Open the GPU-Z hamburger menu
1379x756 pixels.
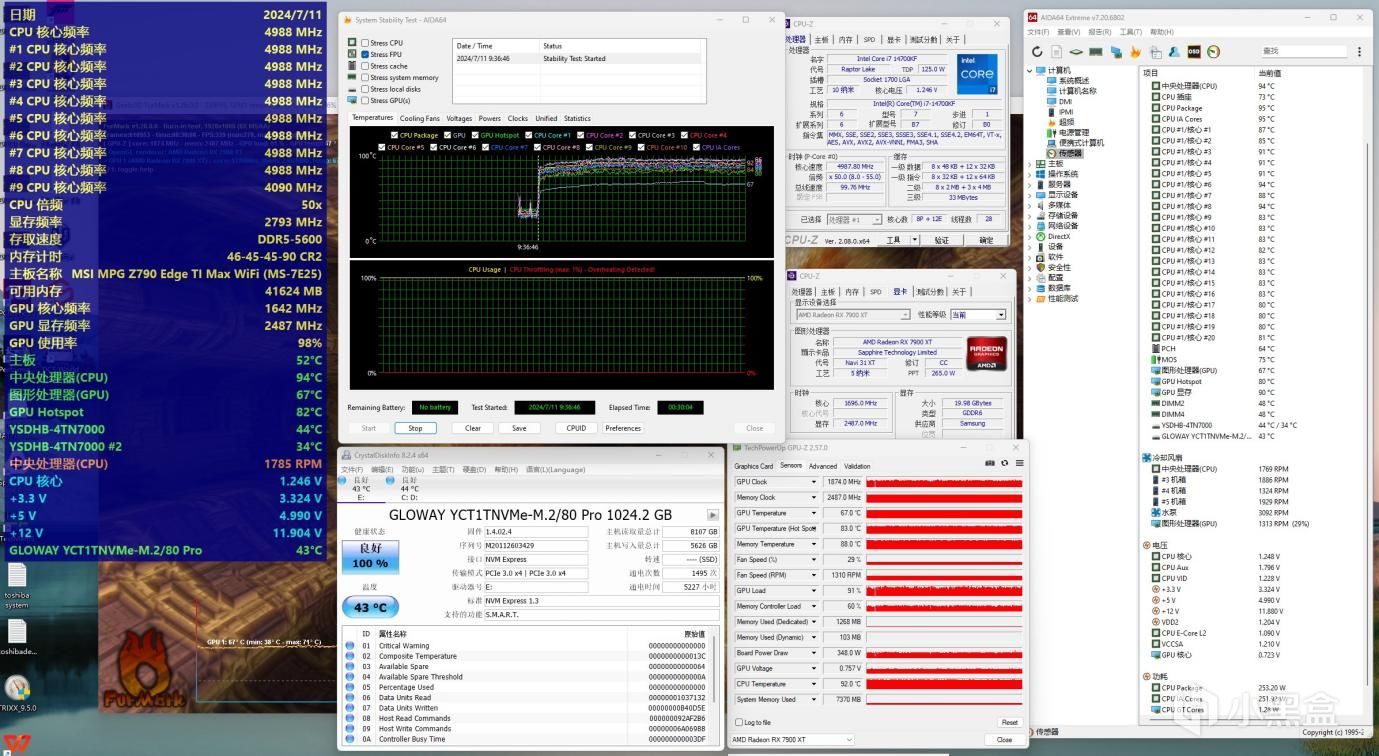(1019, 464)
